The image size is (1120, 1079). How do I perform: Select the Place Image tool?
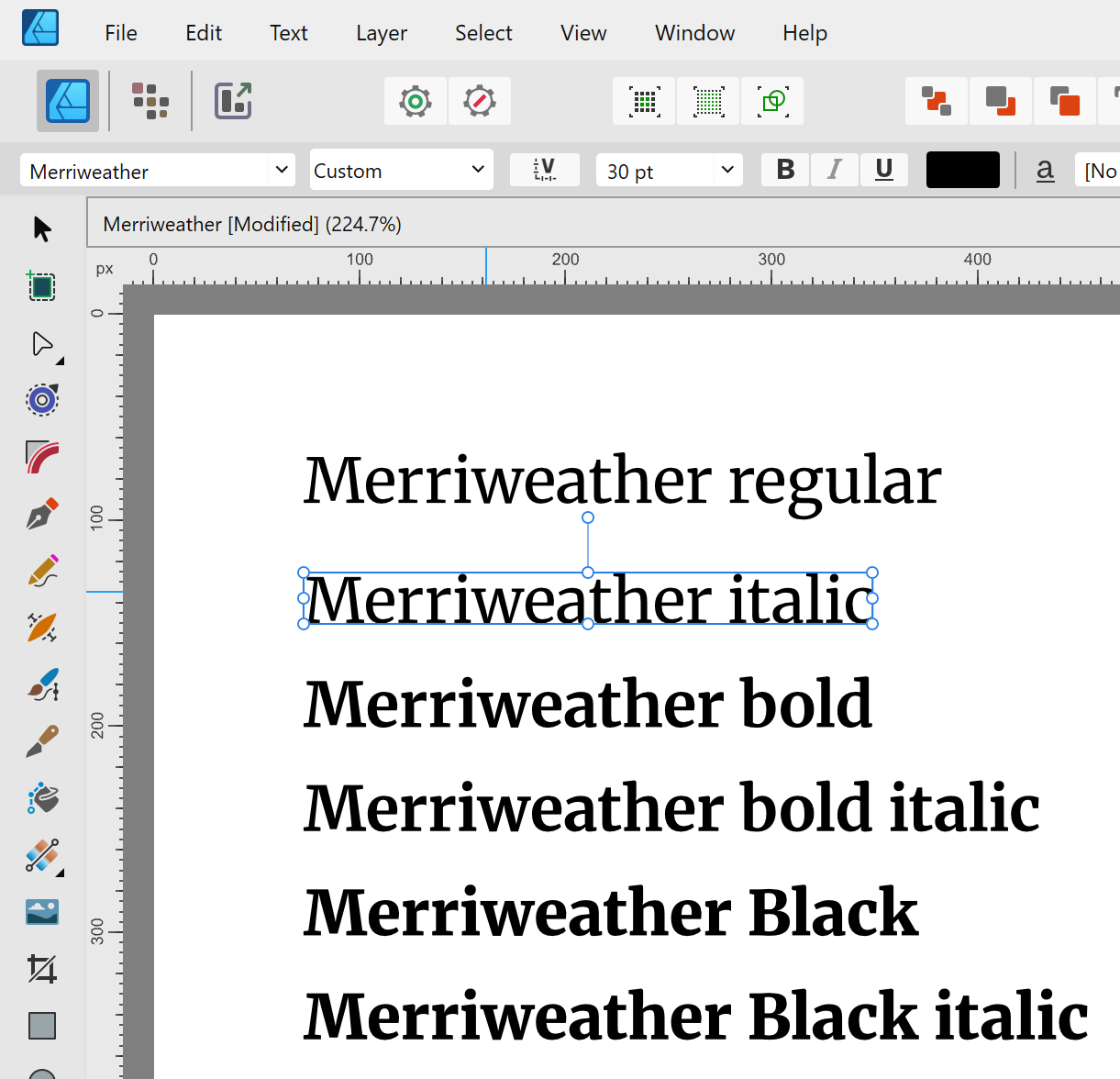(x=42, y=912)
